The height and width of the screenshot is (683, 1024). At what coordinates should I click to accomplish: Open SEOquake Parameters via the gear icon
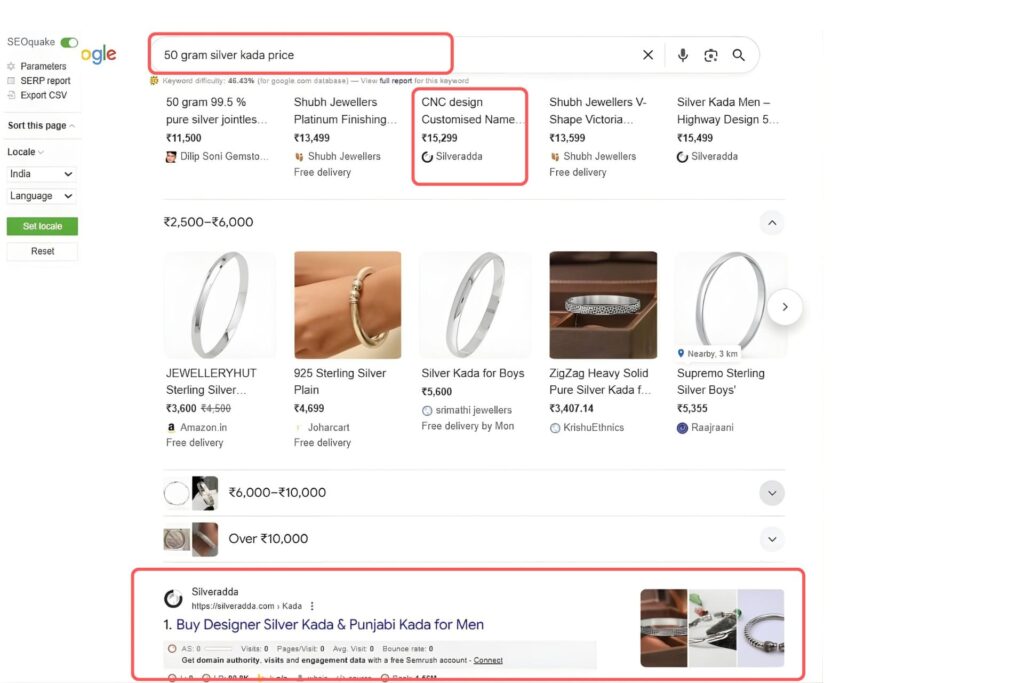pyautogui.click(x=10, y=66)
